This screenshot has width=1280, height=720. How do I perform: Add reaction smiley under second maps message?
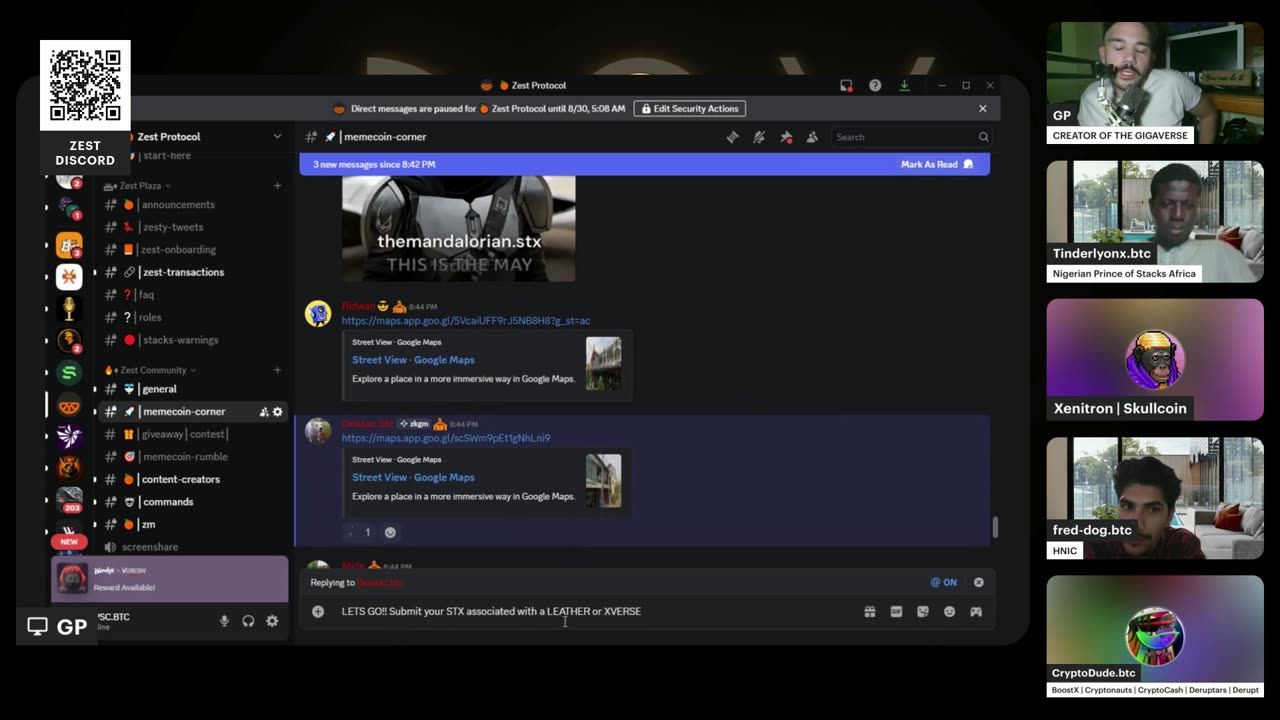pyautogui.click(x=390, y=532)
